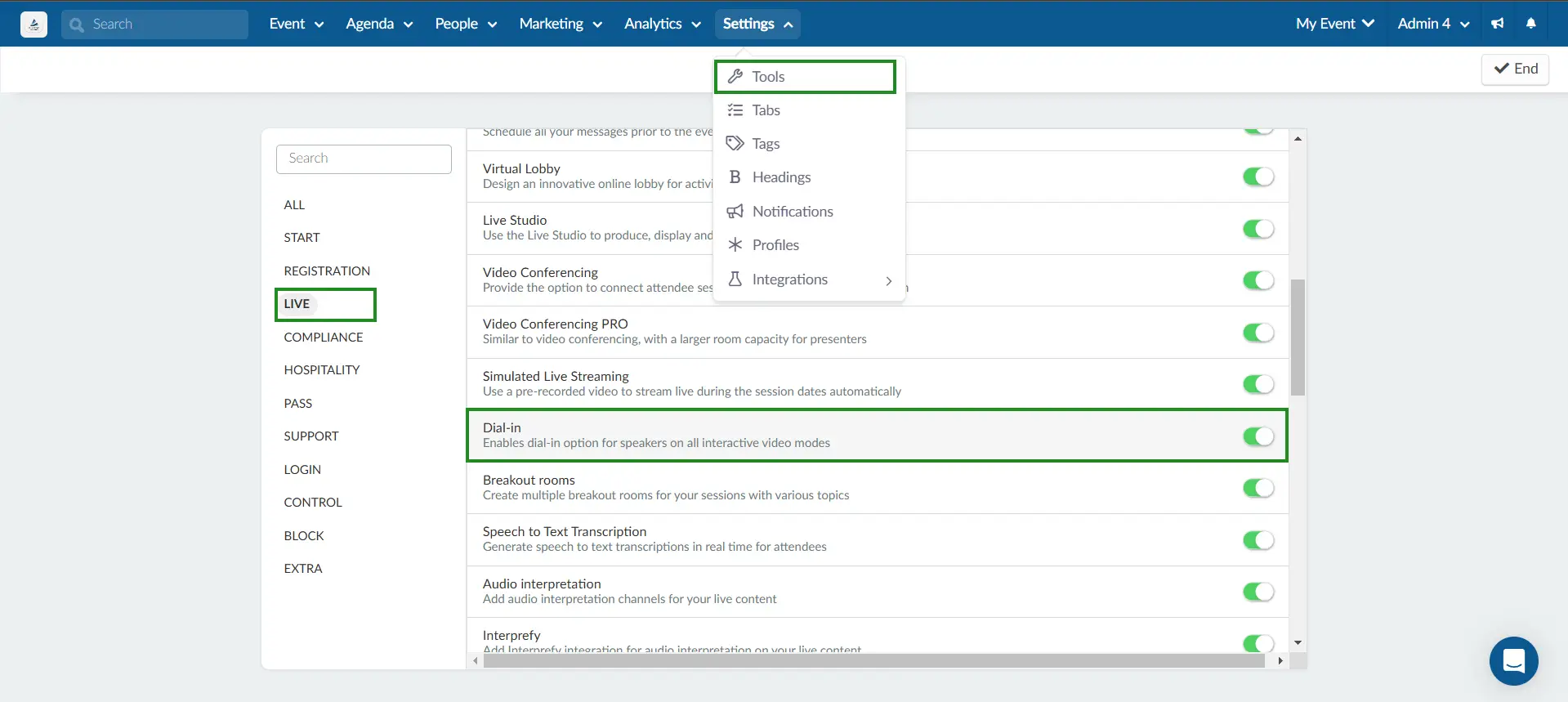The image size is (1568, 702).
Task: Click the megaphone icon beside Notifications
Action: [735, 211]
